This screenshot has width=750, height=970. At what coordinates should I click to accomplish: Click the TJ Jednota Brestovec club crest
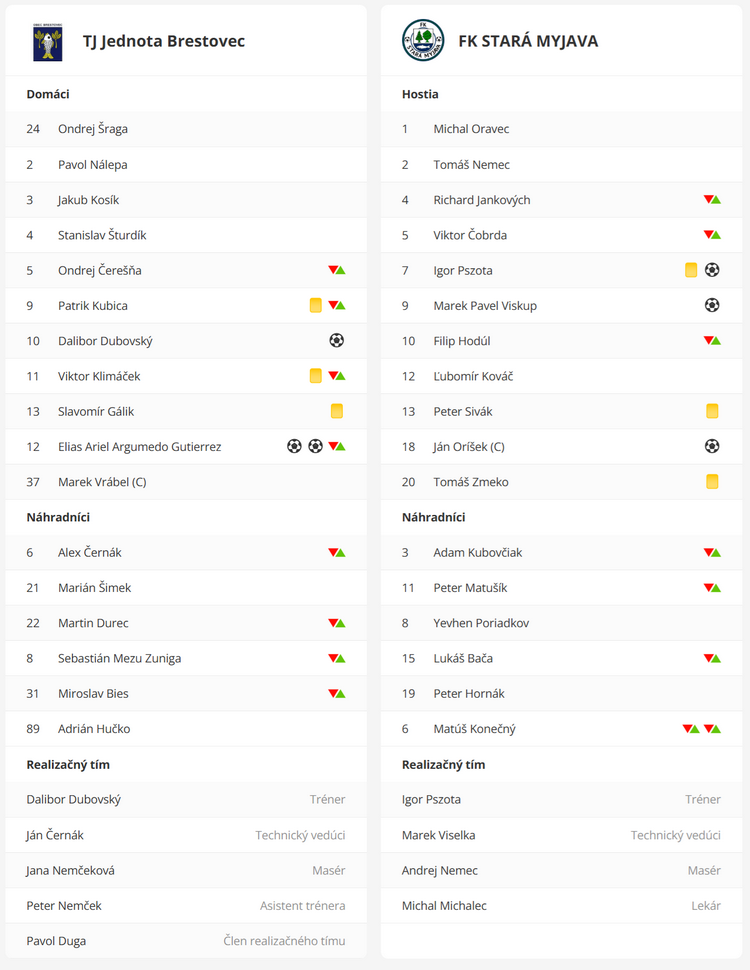tap(47, 41)
